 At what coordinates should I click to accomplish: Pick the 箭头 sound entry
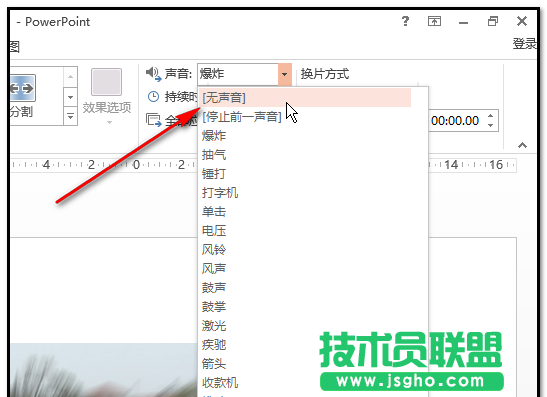point(305,364)
